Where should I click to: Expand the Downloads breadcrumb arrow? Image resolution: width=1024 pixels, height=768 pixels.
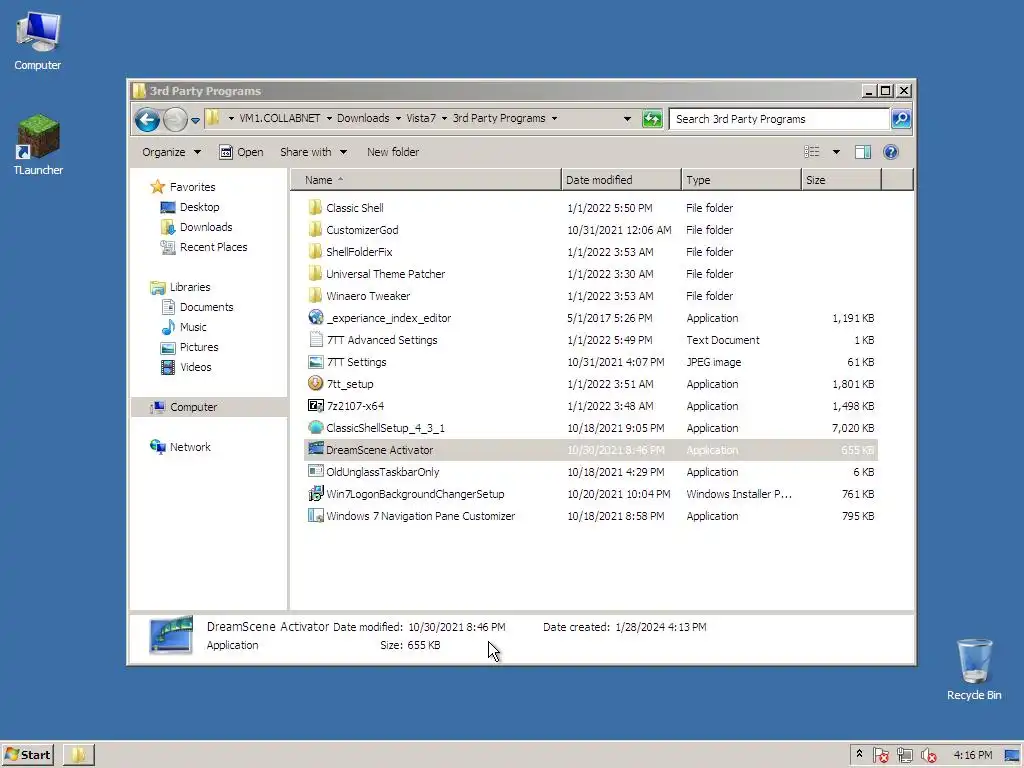[398, 119]
